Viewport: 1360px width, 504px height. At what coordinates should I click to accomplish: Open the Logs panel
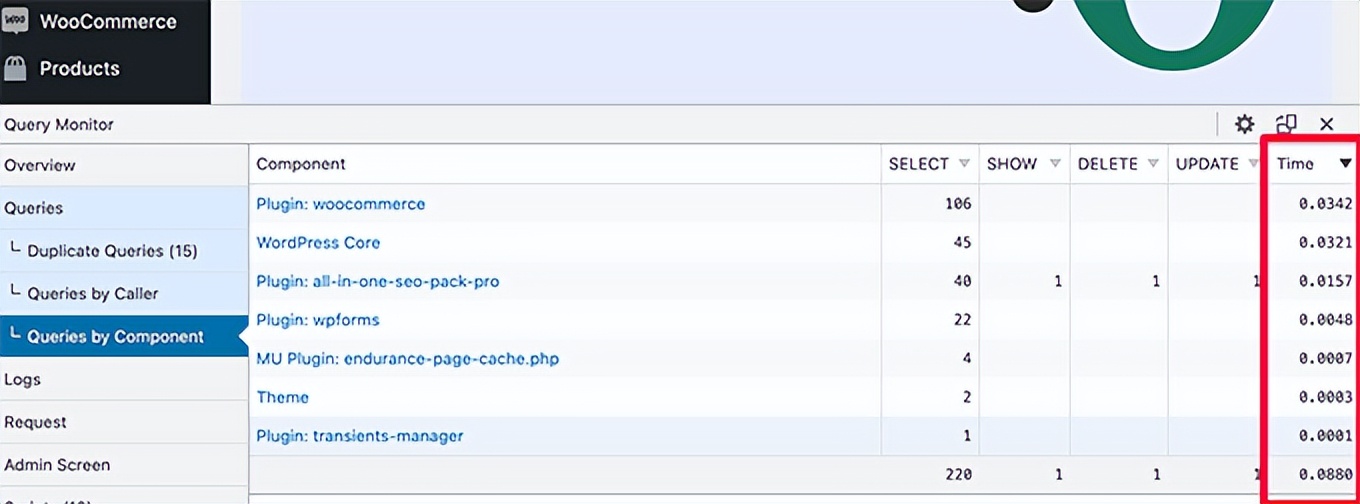(x=23, y=380)
